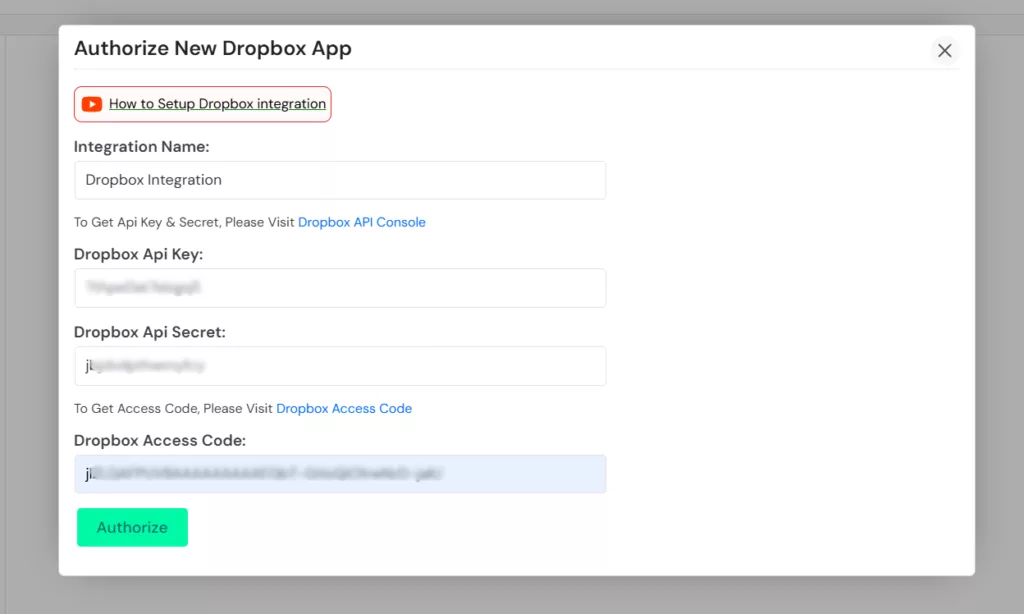Click the YouTube play icon

92,104
